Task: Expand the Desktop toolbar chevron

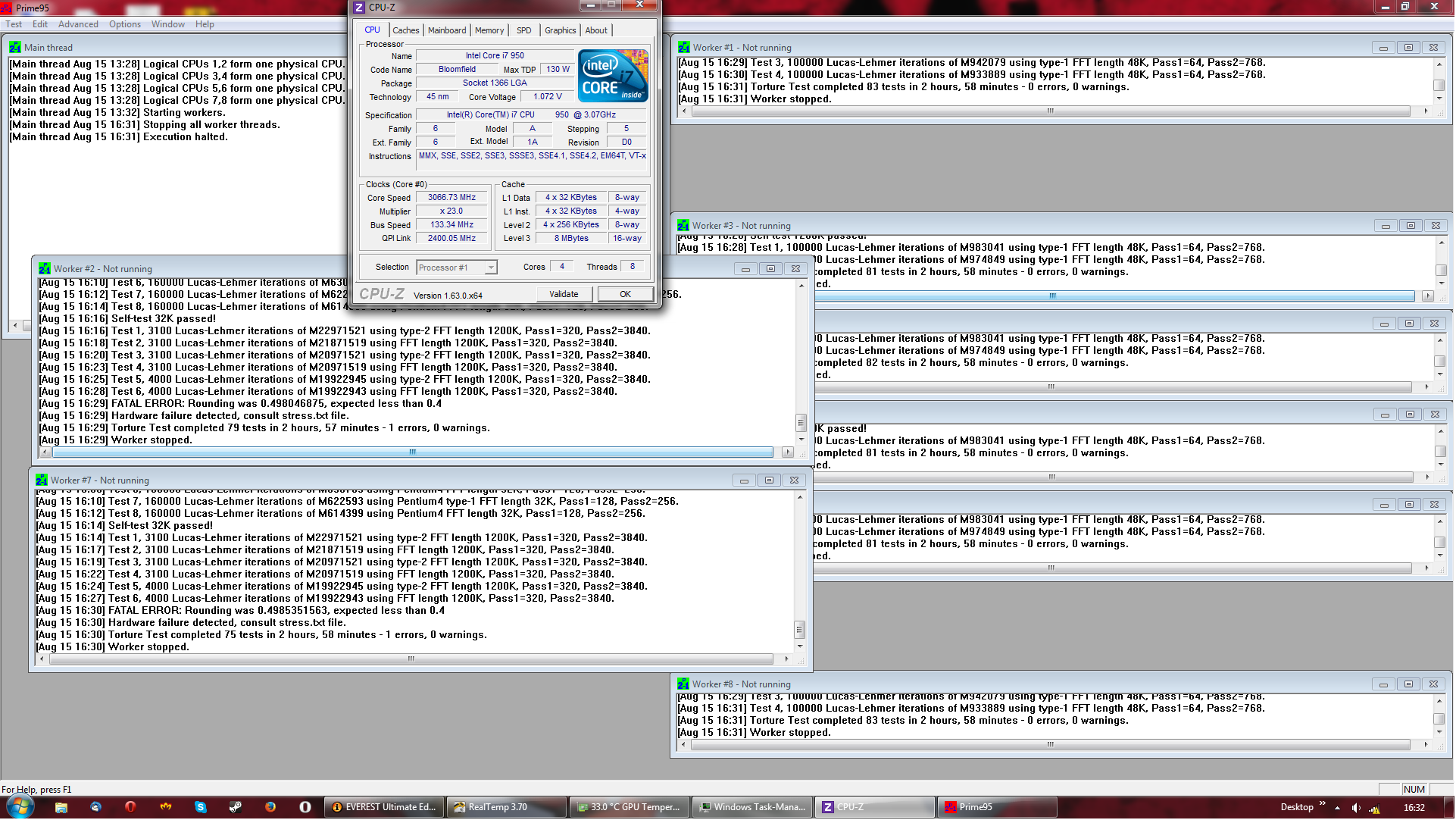Action: [x=1323, y=804]
